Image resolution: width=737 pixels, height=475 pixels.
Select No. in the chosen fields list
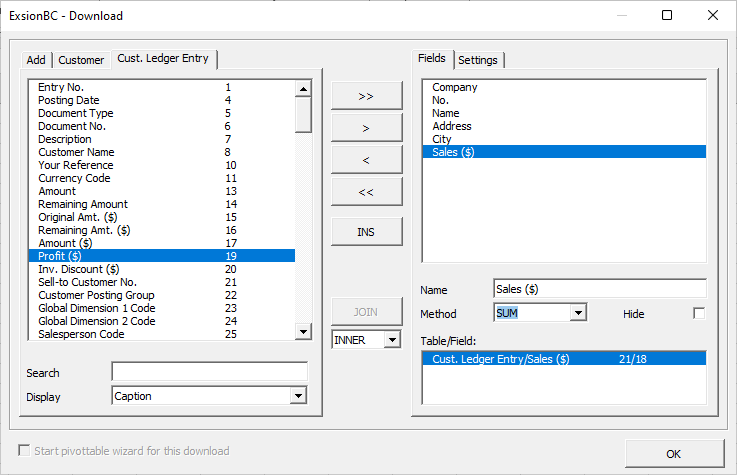(x=564, y=100)
